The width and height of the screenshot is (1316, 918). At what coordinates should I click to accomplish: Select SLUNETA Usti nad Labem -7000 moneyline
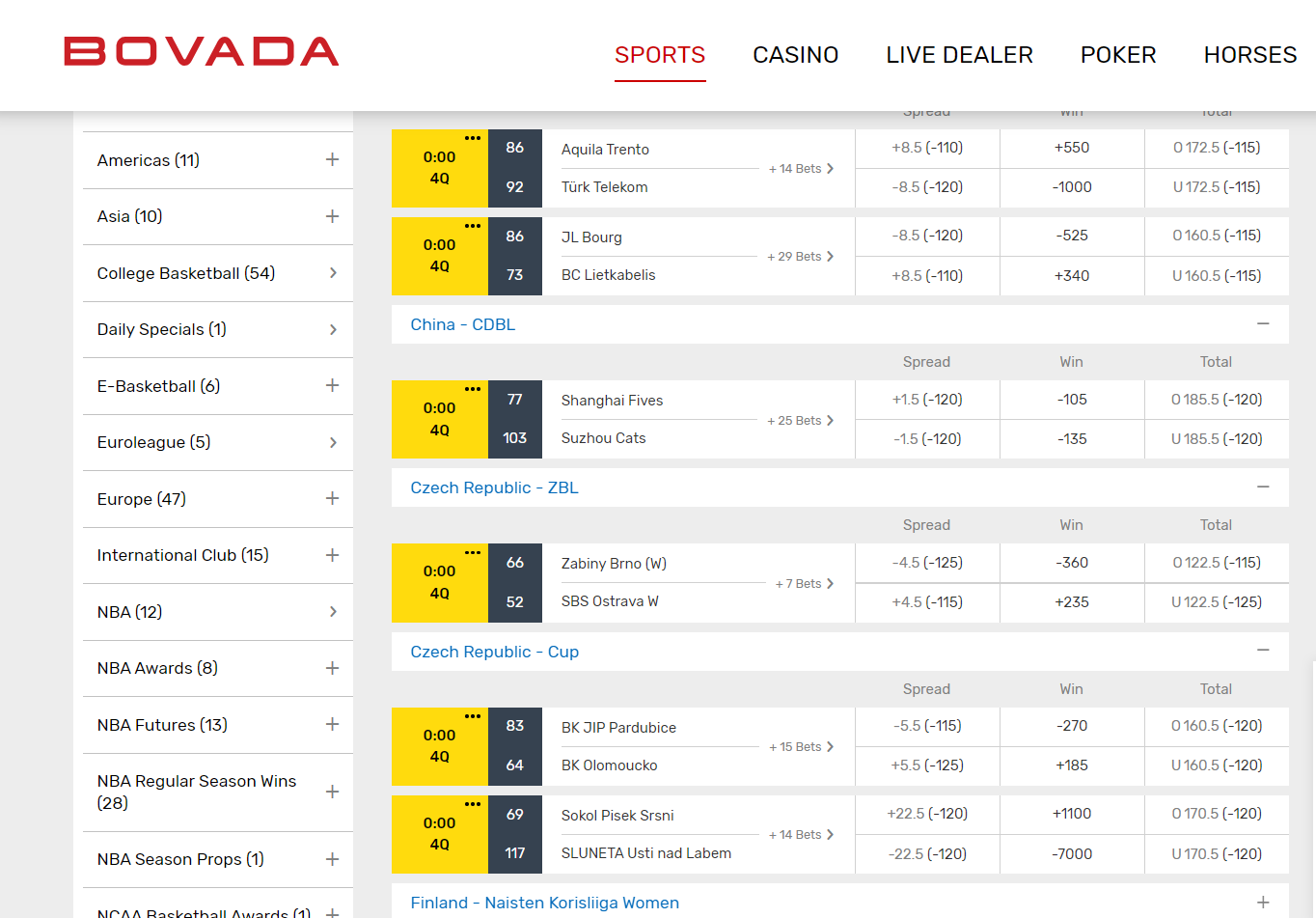point(1071,854)
